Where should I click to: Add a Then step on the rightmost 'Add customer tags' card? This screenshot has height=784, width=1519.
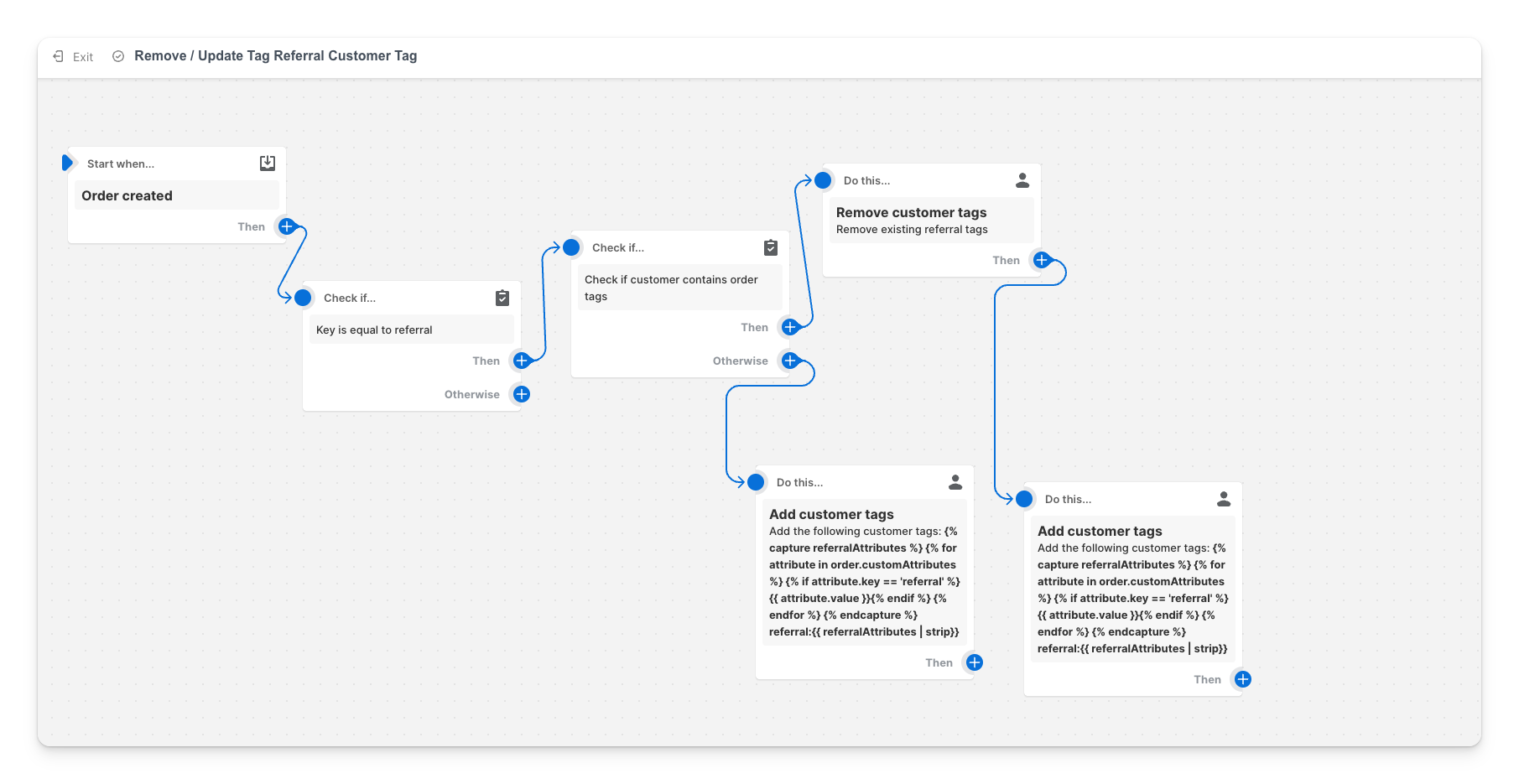coord(1242,679)
